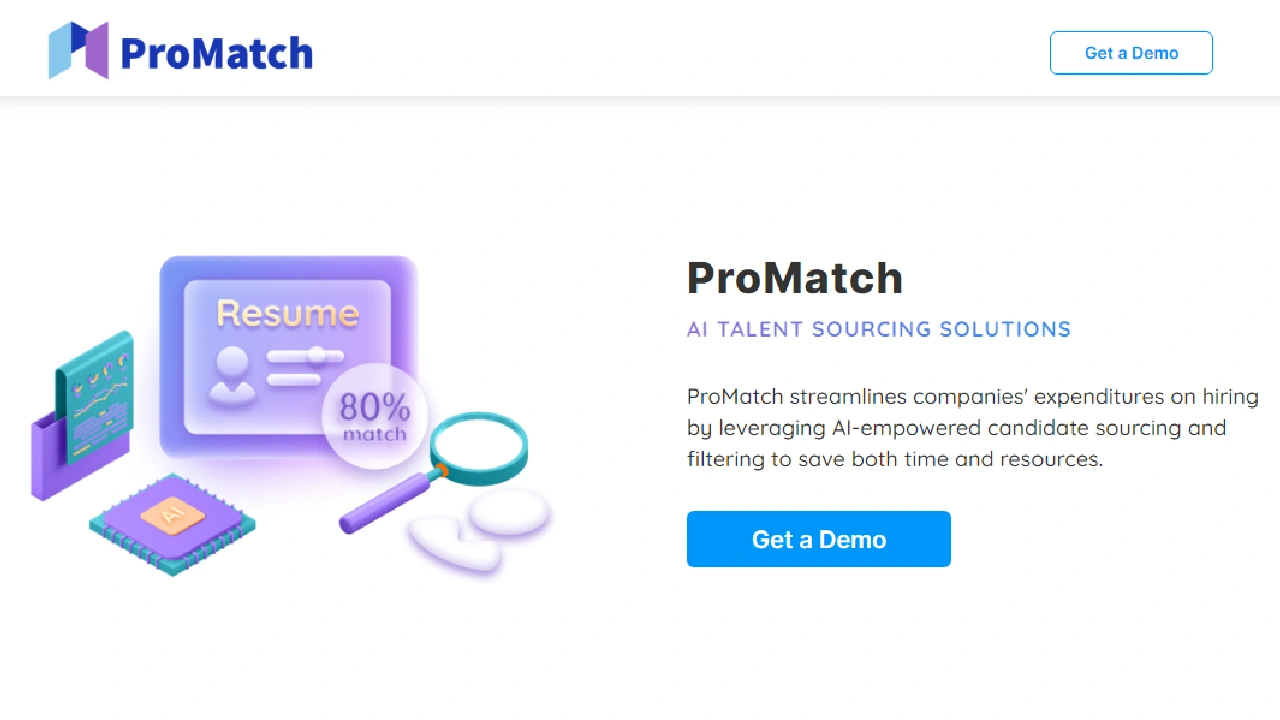Click the product description paragraph
Screen dimensions: 1280x720
tap(972, 427)
